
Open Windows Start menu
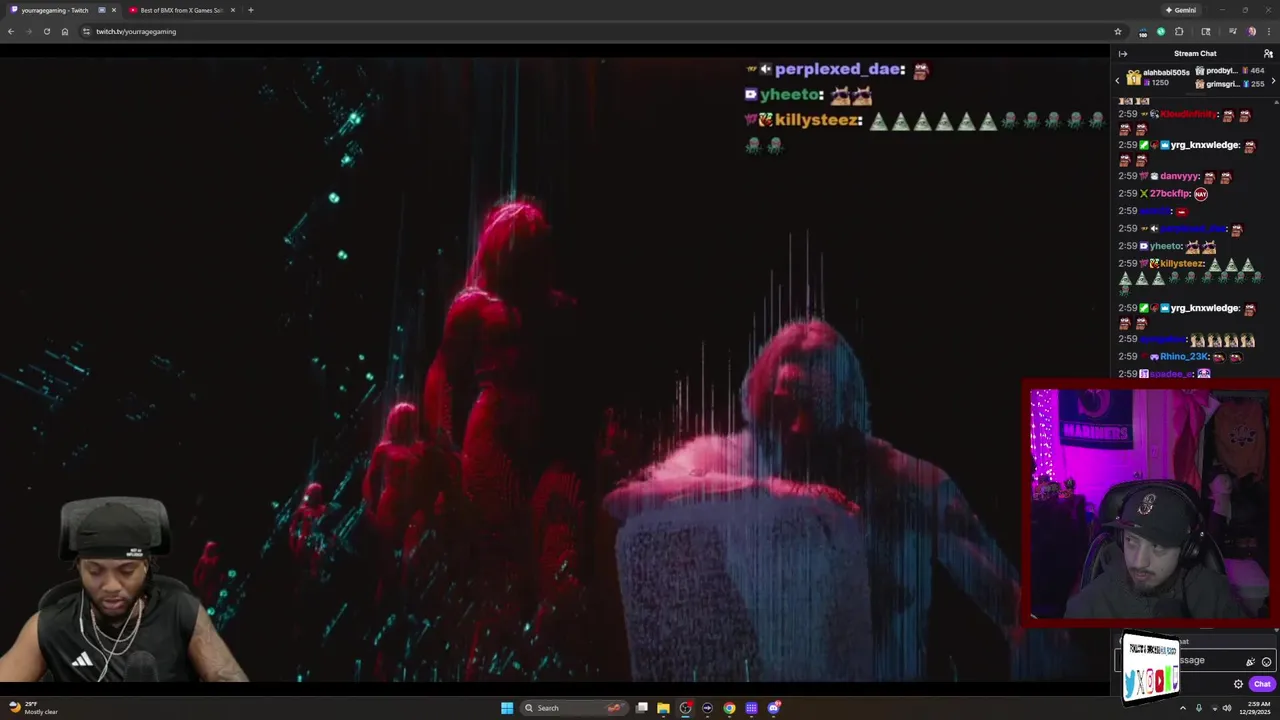[x=507, y=708]
